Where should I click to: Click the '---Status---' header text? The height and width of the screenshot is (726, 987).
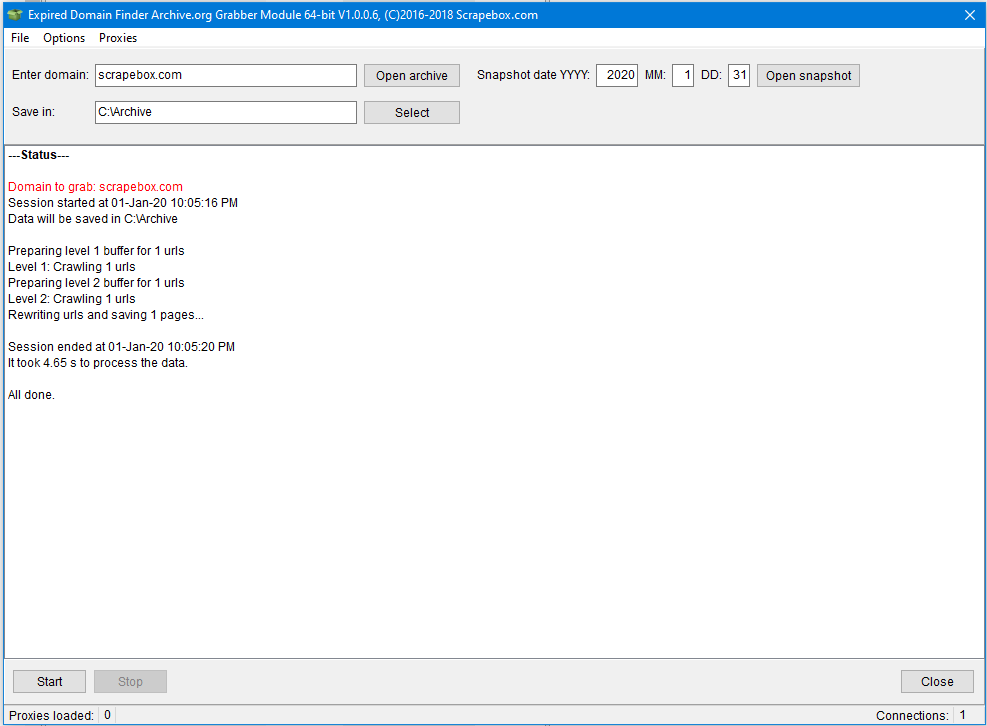pyautogui.click(x=38, y=155)
